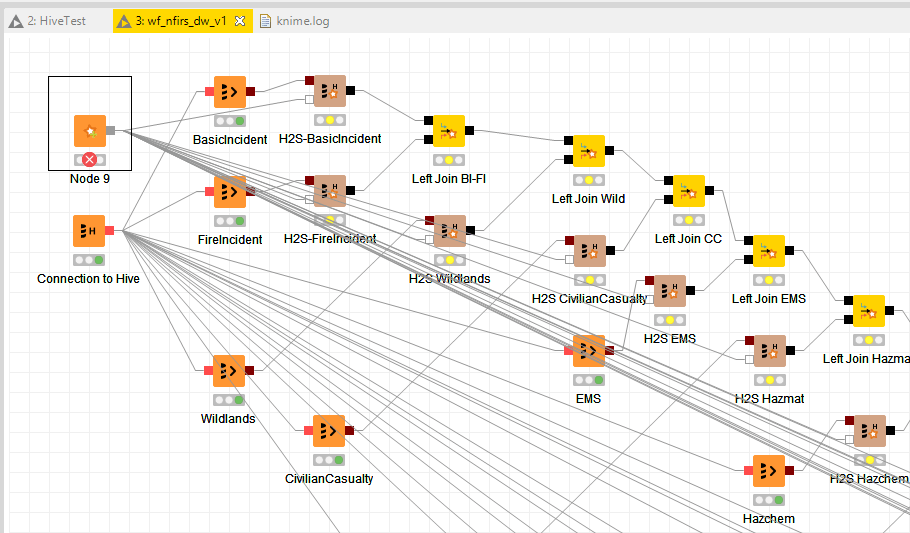Image resolution: width=910 pixels, height=533 pixels.
Task: Click the status light under Left Join Wild
Action: pyautogui.click(x=588, y=180)
